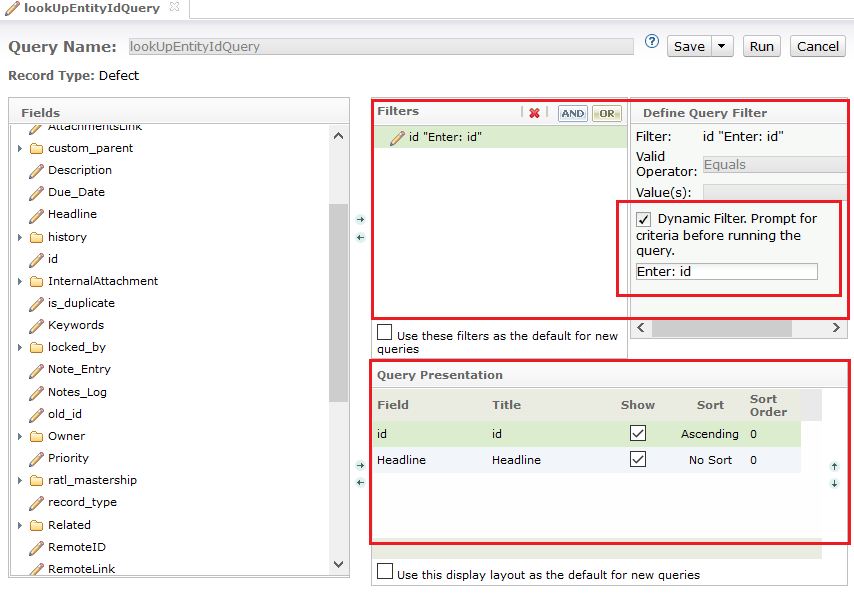The width and height of the screenshot is (854, 599).
Task: Open the help question mark icon
Action: coord(652,42)
